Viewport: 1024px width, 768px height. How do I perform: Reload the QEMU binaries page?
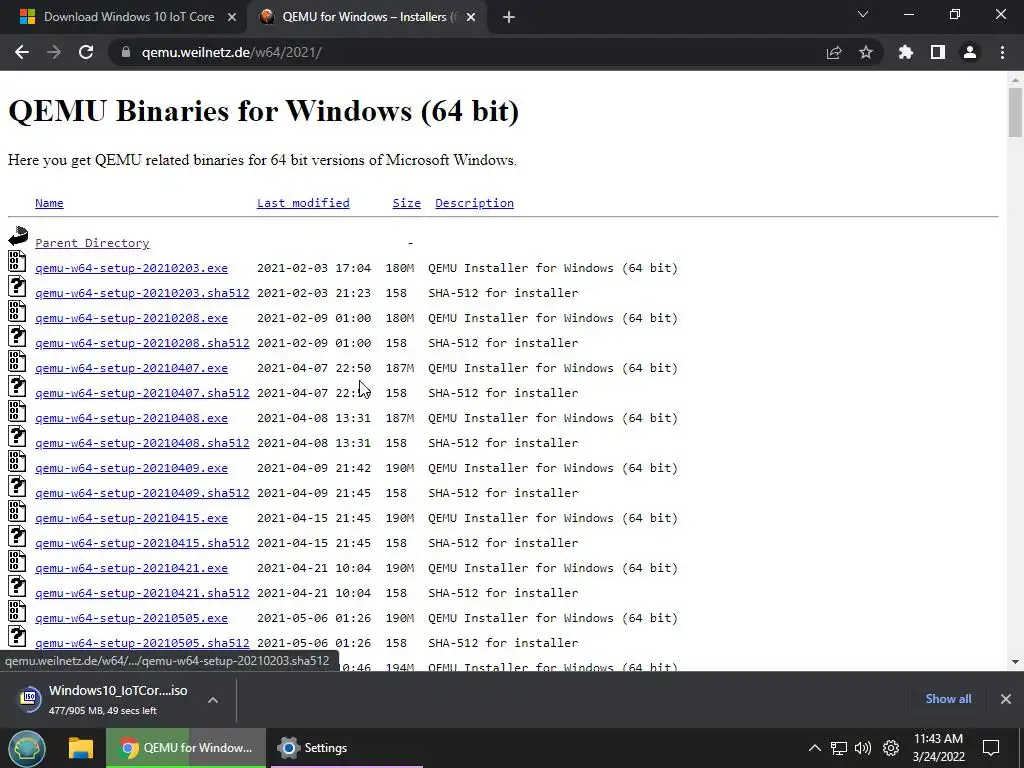click(x=86, y=52)
